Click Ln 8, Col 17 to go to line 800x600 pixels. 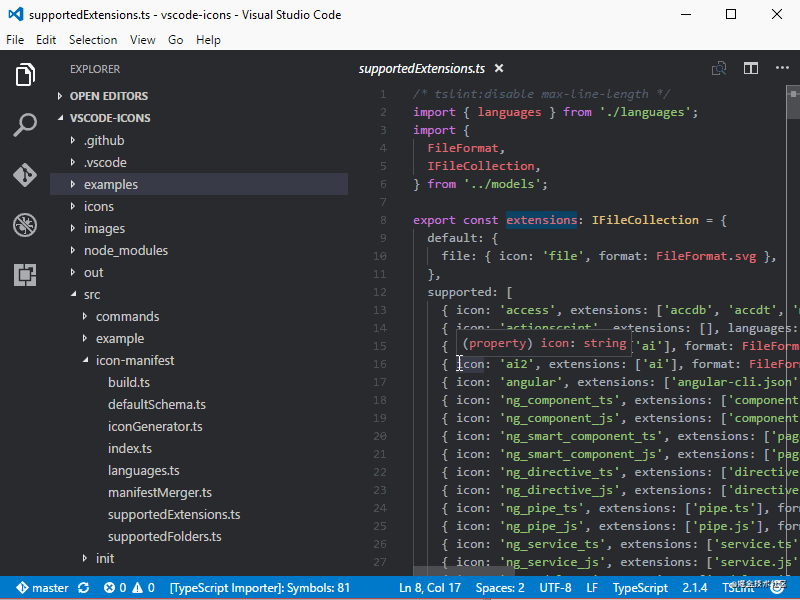pyautogui.click(x=430, y=588)
